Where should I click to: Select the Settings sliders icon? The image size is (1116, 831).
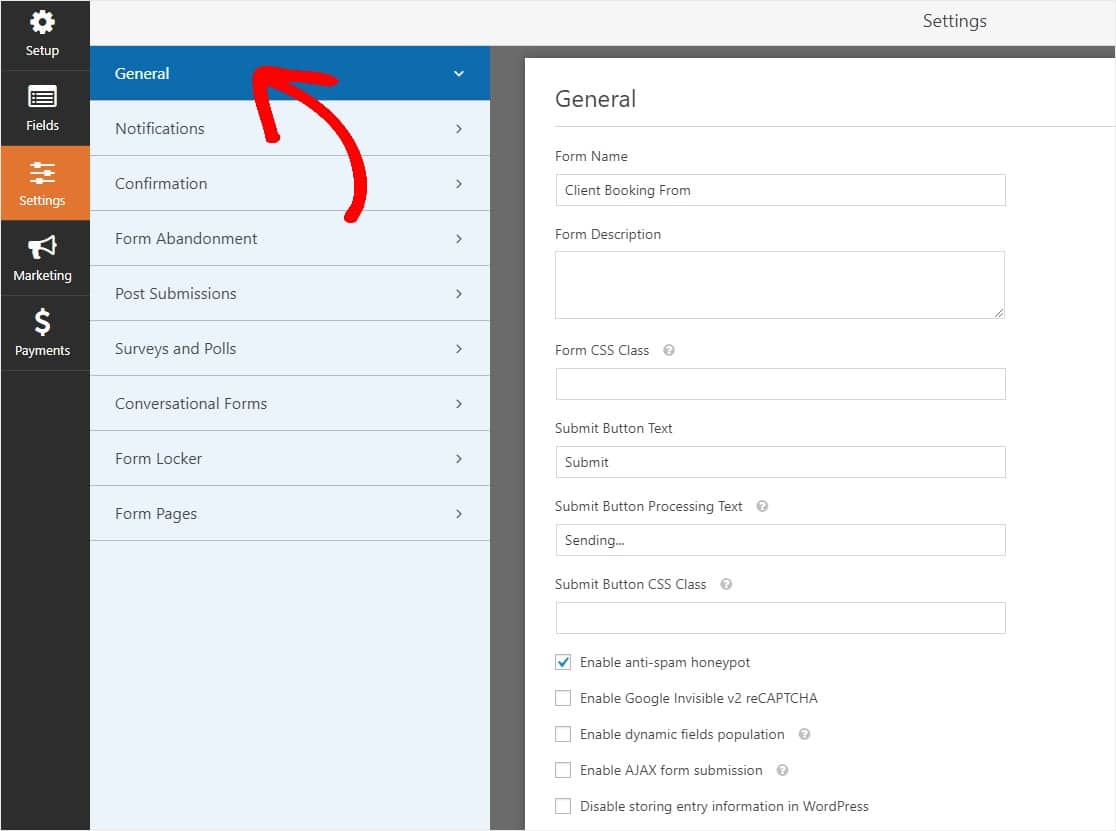(x=42, y=173)
